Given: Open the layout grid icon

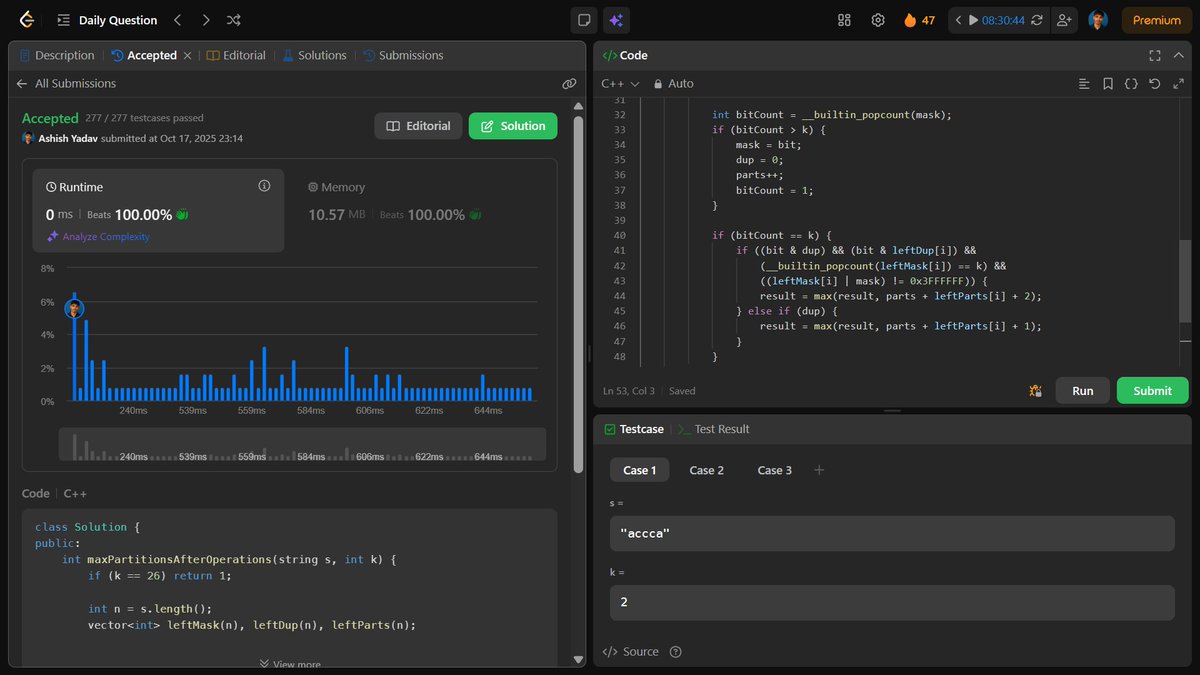Looking at the screenshot, I should 844,20.
